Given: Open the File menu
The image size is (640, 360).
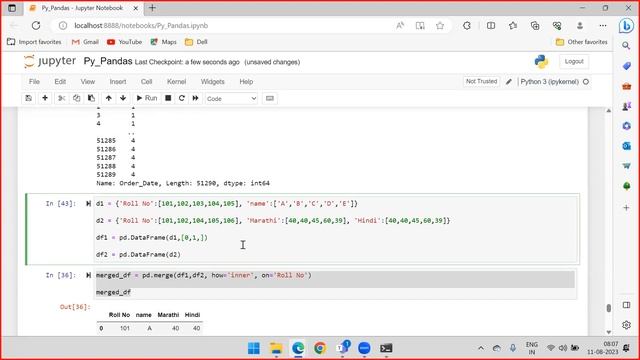Looking at the screenshot, I should coord(34,82).
